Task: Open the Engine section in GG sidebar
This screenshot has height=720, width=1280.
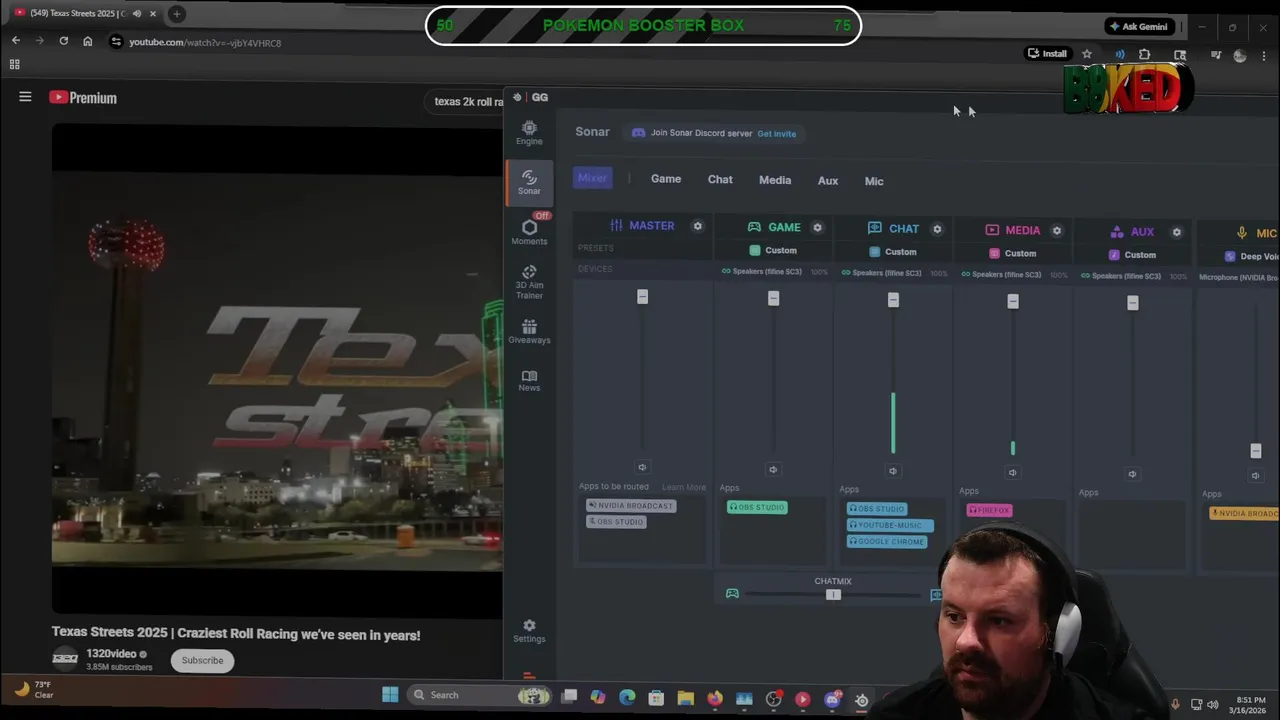Action: (529, 132)
